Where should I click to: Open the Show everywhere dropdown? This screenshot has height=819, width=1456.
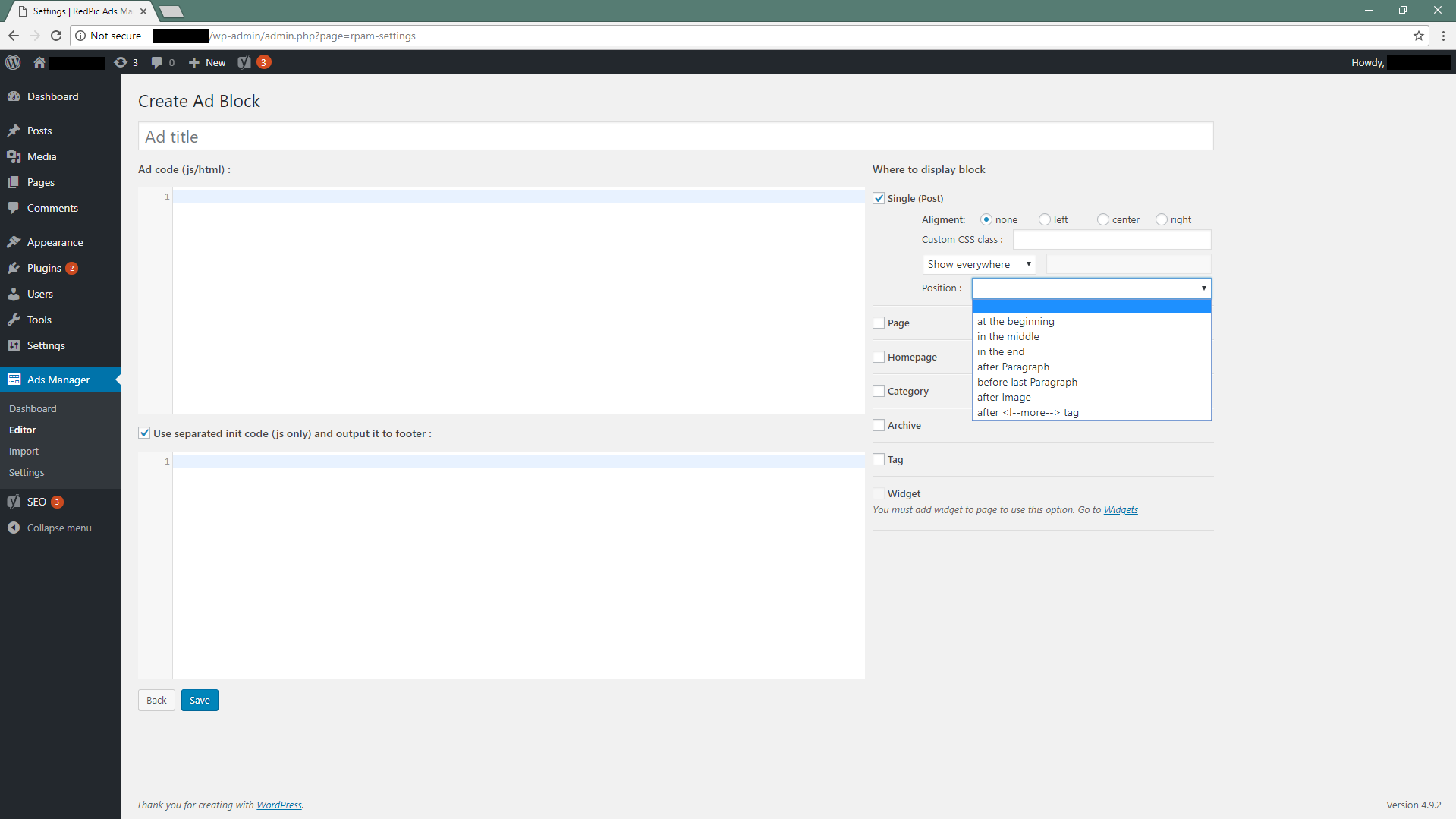979,264
